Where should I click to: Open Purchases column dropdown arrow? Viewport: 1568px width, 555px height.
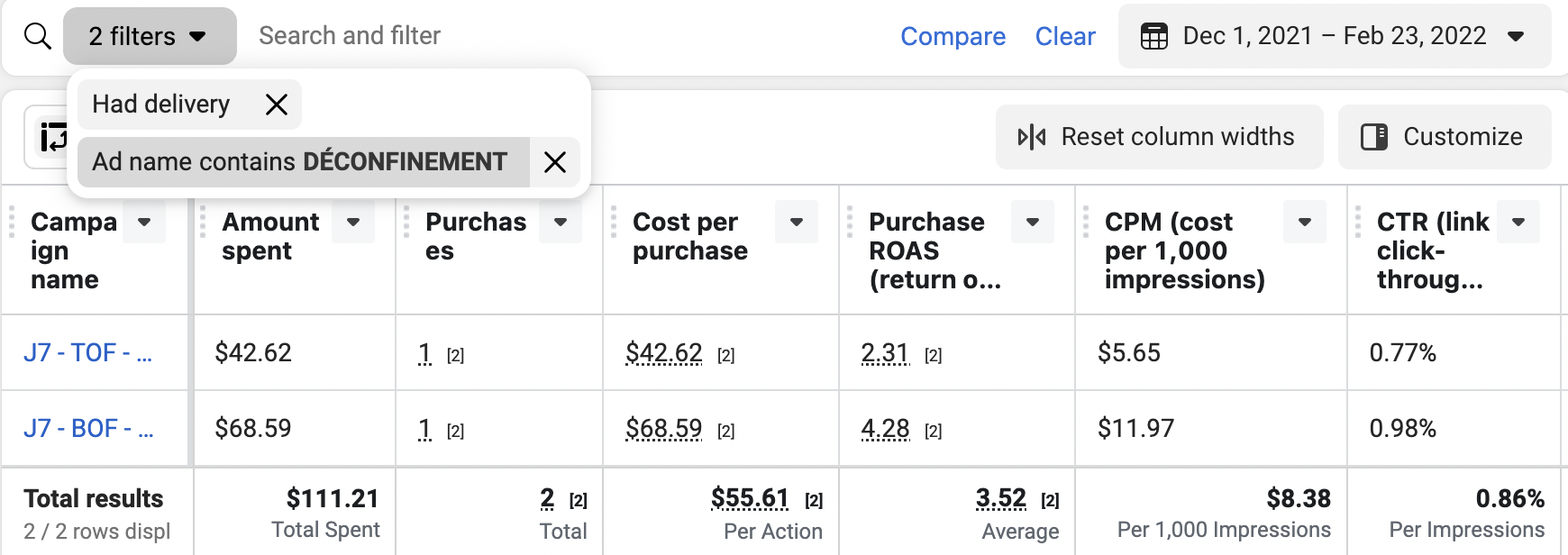(561, 222)
